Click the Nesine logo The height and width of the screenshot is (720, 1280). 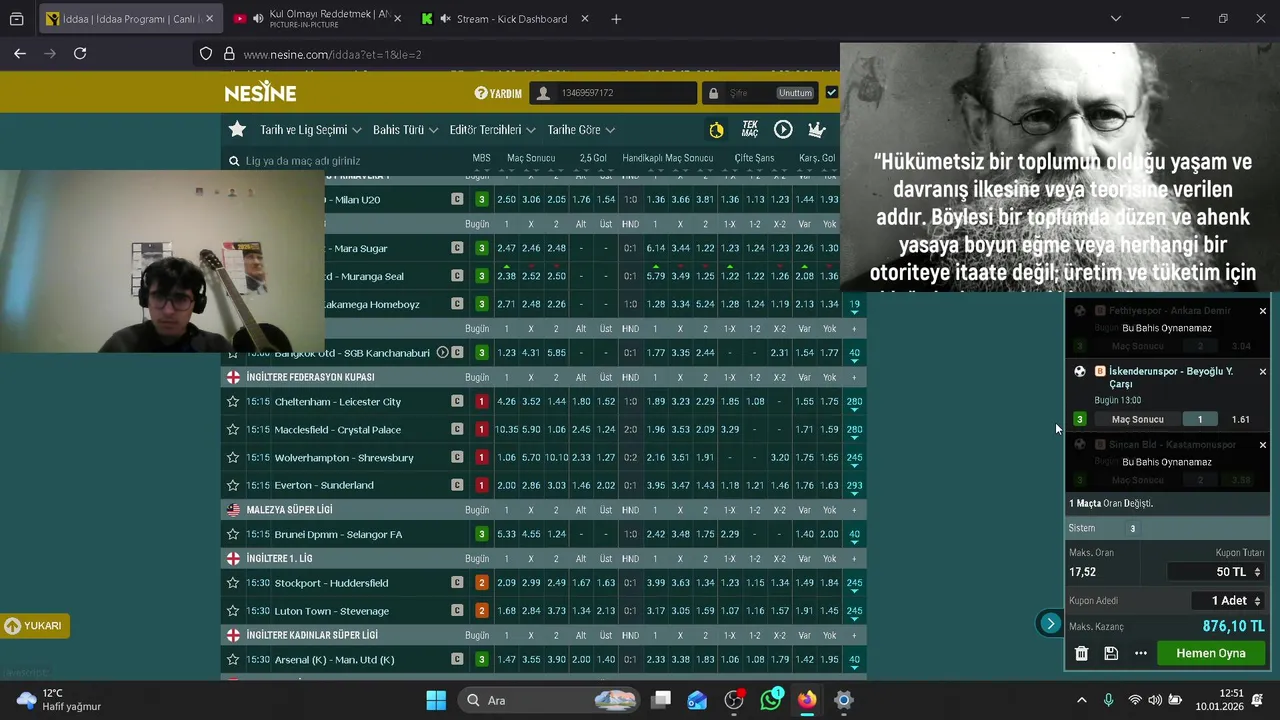click(260, 93)
